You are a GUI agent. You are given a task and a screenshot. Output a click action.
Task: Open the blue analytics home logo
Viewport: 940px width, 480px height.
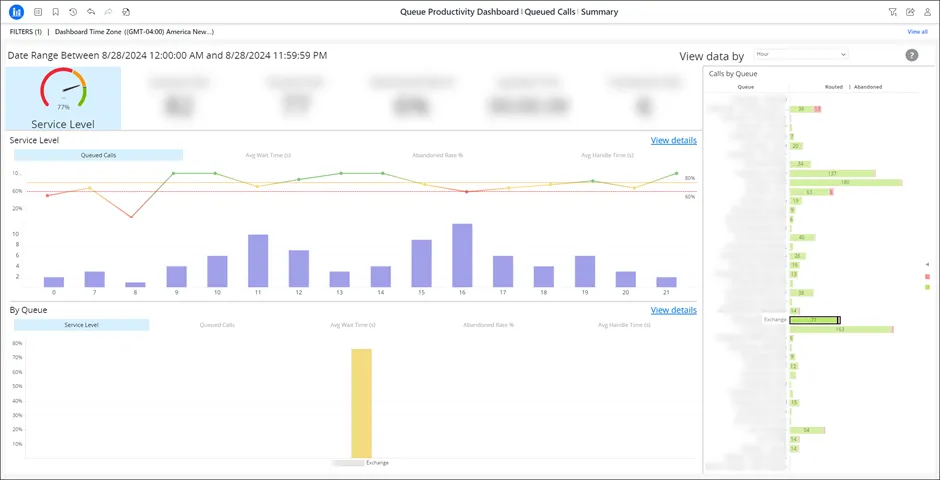click(17, 11)
